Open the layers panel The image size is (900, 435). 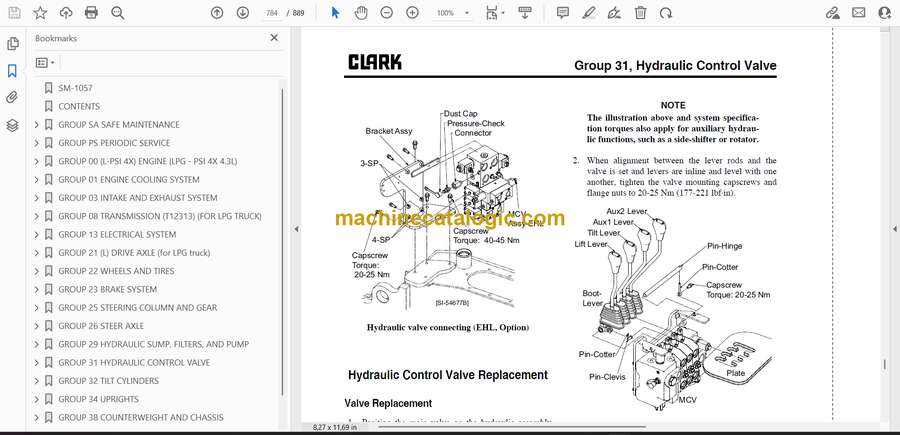tap(13, 125)
